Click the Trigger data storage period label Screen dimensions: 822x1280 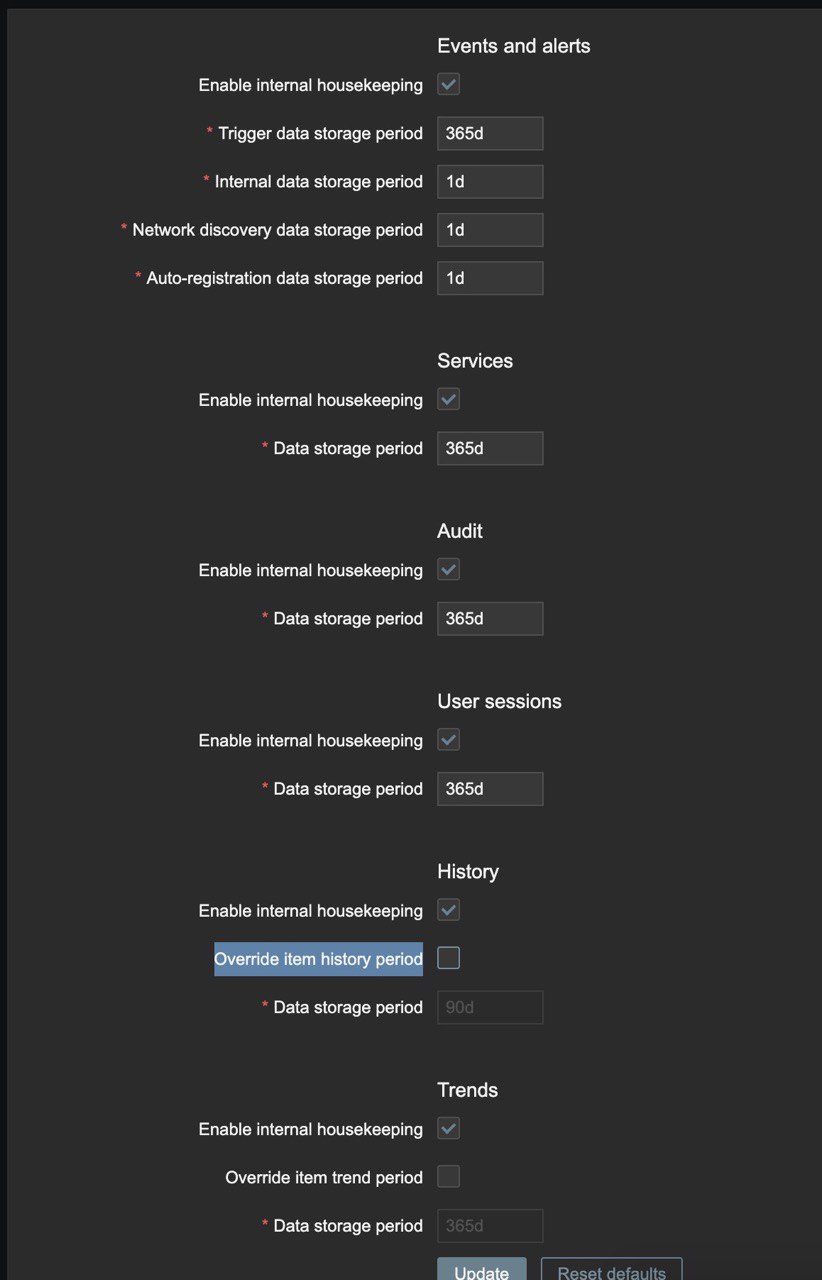point(320,133)
